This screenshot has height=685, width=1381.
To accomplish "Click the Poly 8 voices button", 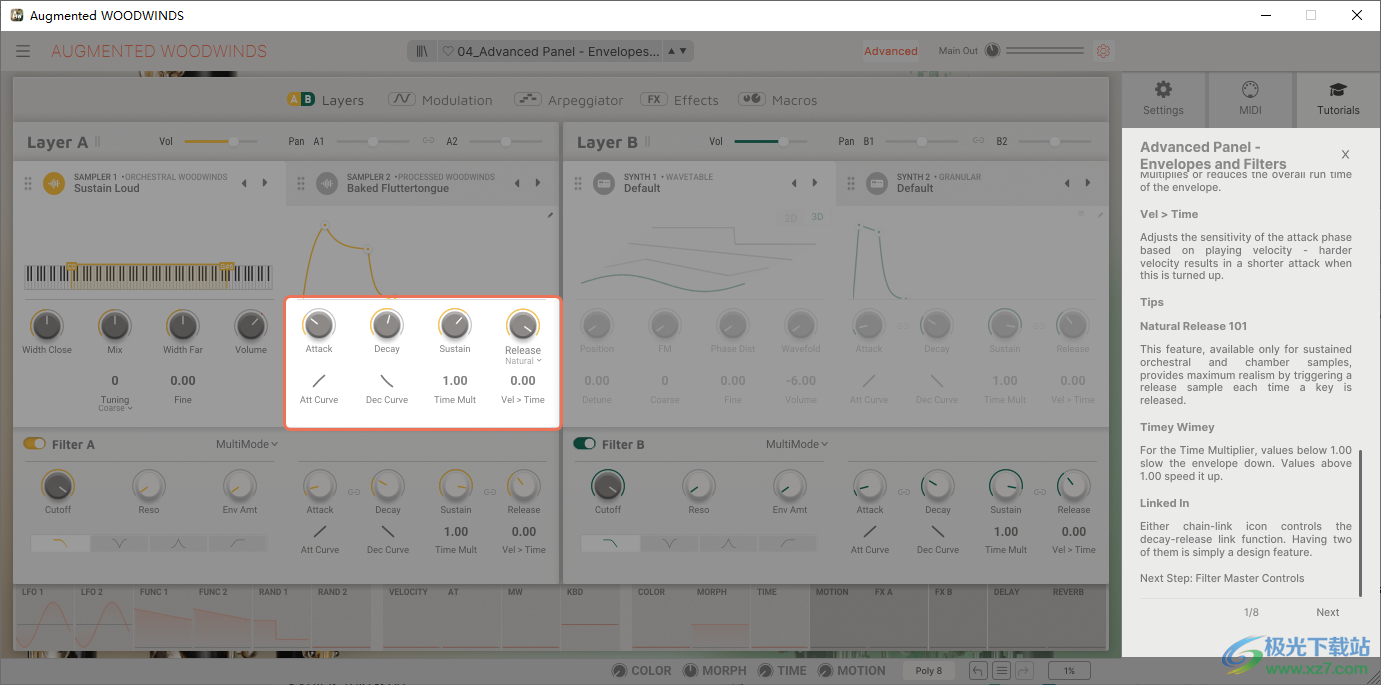I will click(929, 671).
